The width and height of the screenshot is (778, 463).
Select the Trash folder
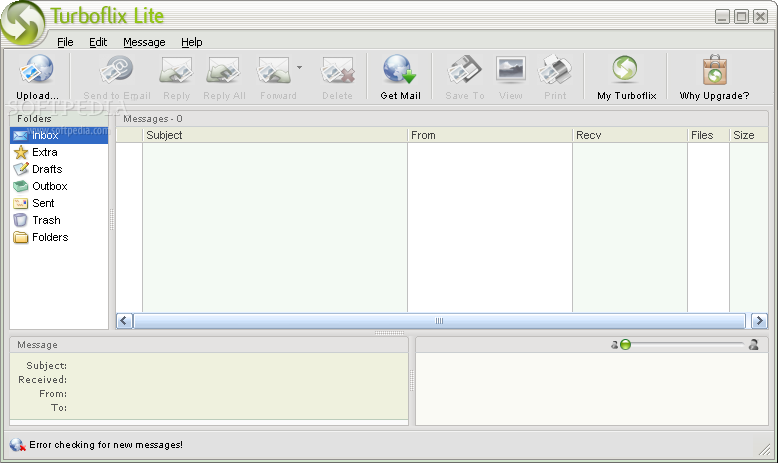tap(59, 220)
